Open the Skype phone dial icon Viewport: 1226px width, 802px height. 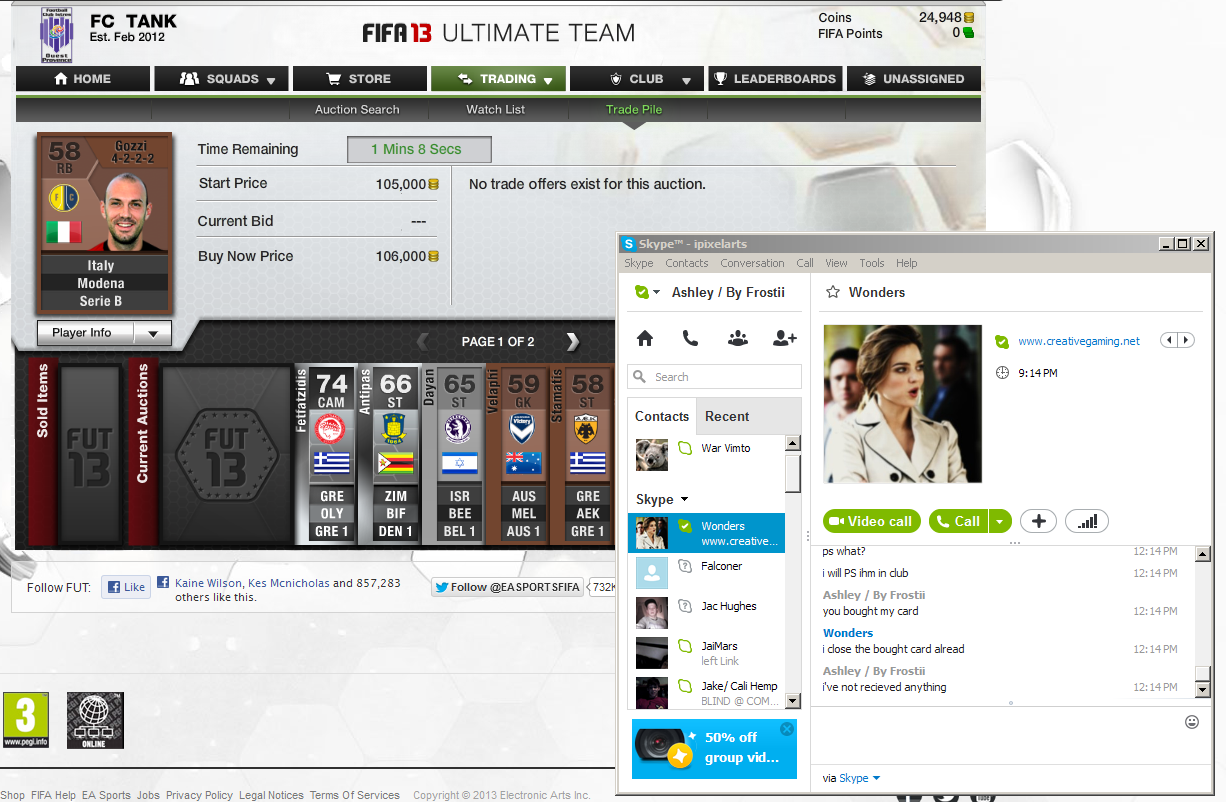(690, 338)
